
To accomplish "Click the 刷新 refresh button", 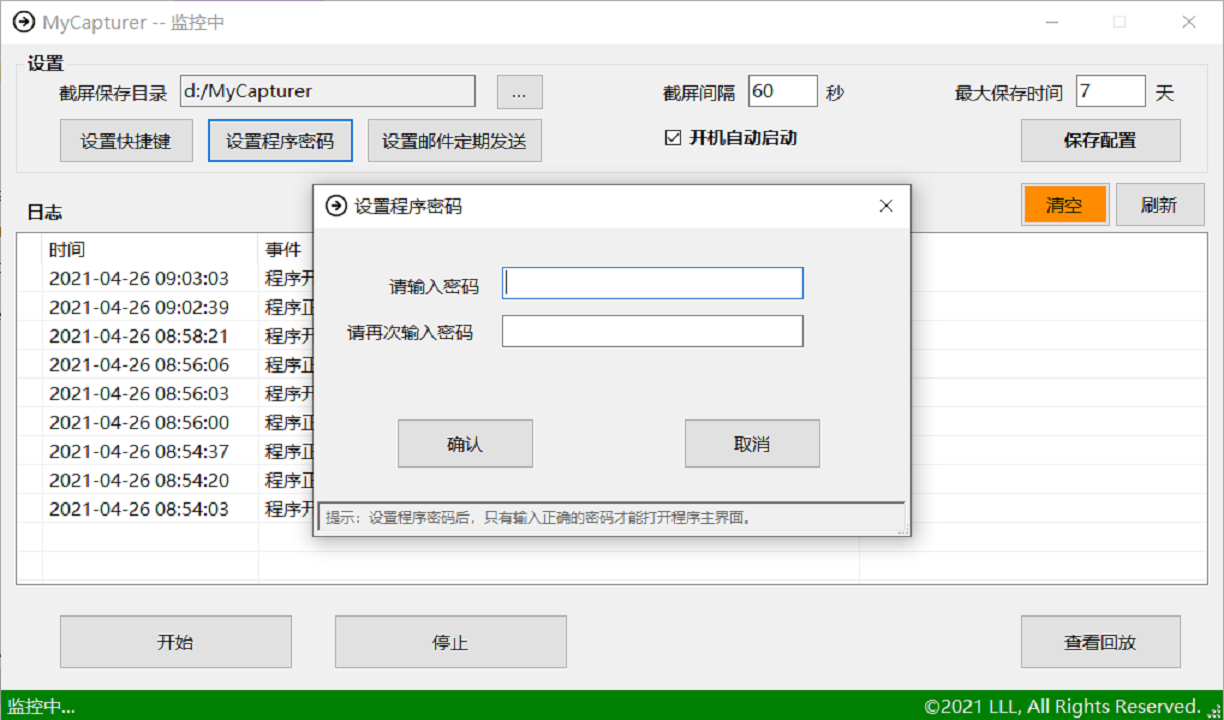I will [x=1160, y=204].
